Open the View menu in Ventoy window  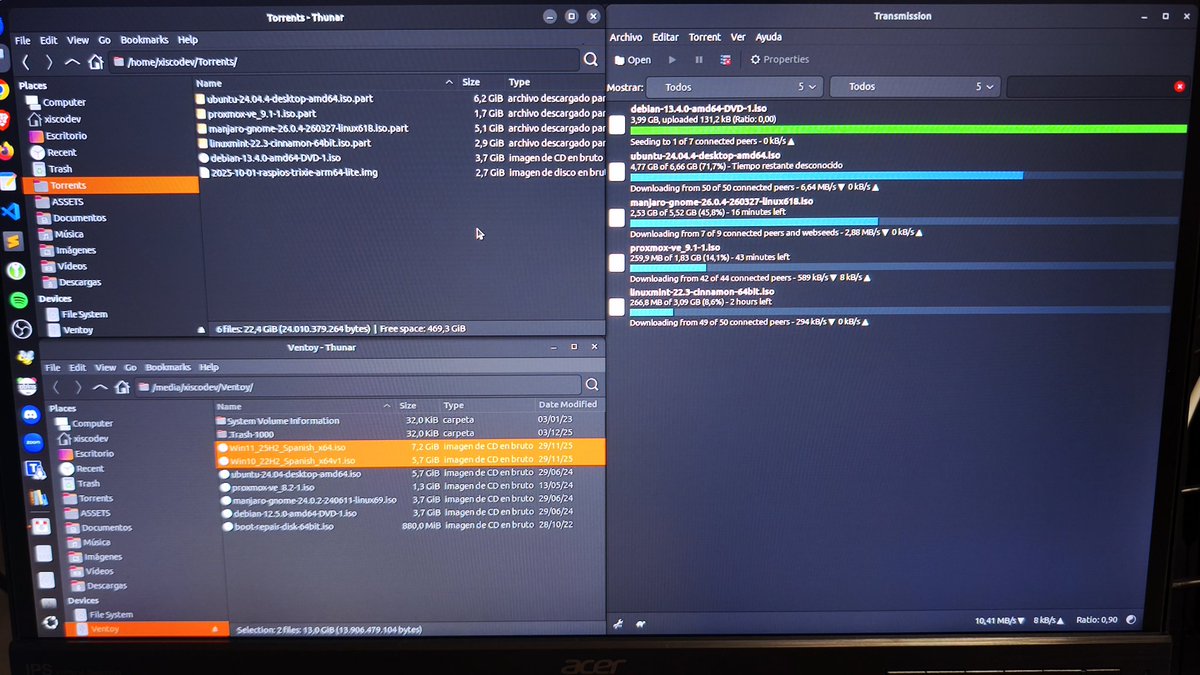pyautogui.click(x=105, y=368)
